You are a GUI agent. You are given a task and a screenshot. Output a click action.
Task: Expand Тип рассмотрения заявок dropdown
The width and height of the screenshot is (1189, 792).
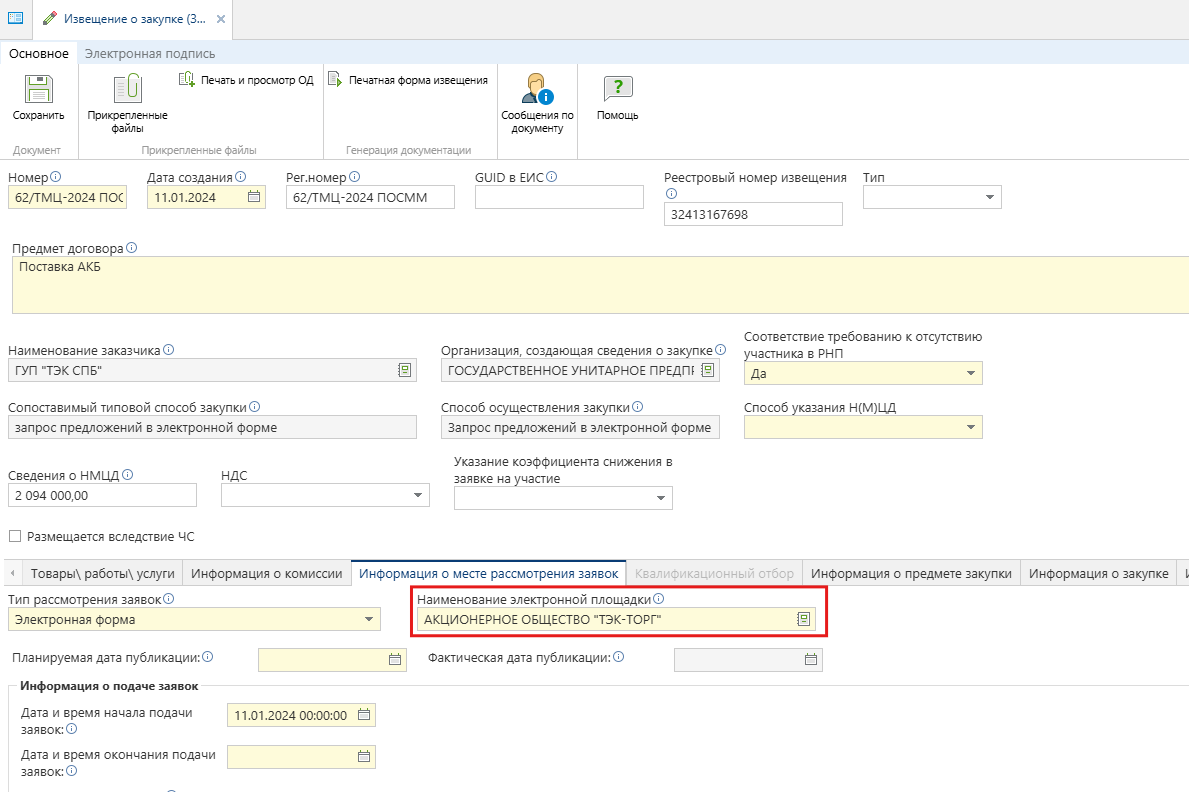(369, 619)
